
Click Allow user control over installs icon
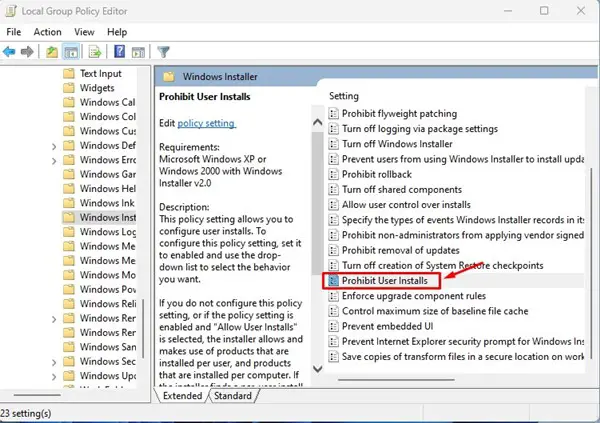334,204
